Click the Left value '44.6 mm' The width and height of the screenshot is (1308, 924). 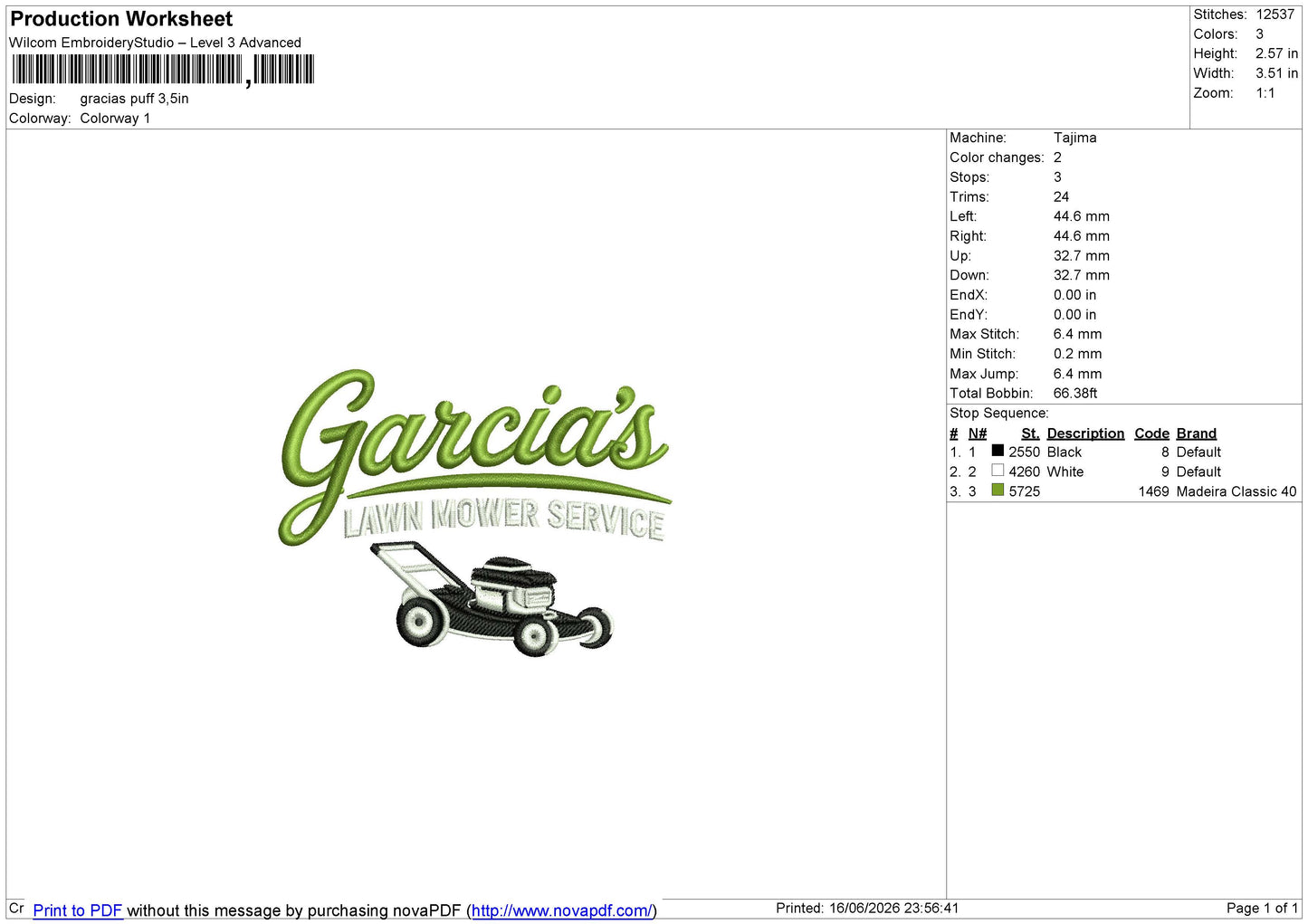1081,216
